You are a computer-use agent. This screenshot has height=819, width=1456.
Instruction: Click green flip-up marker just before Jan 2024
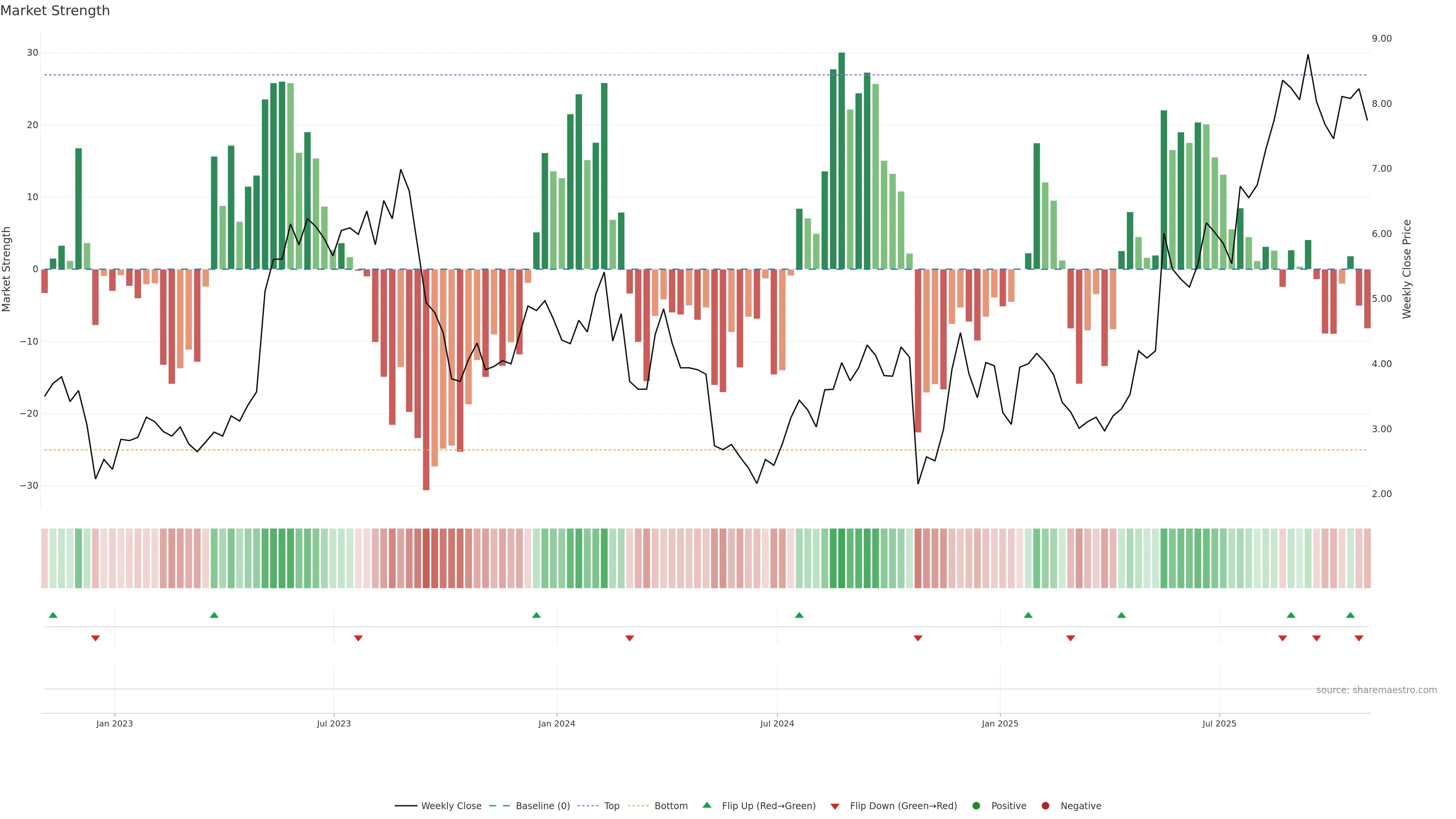pos(537,615)
